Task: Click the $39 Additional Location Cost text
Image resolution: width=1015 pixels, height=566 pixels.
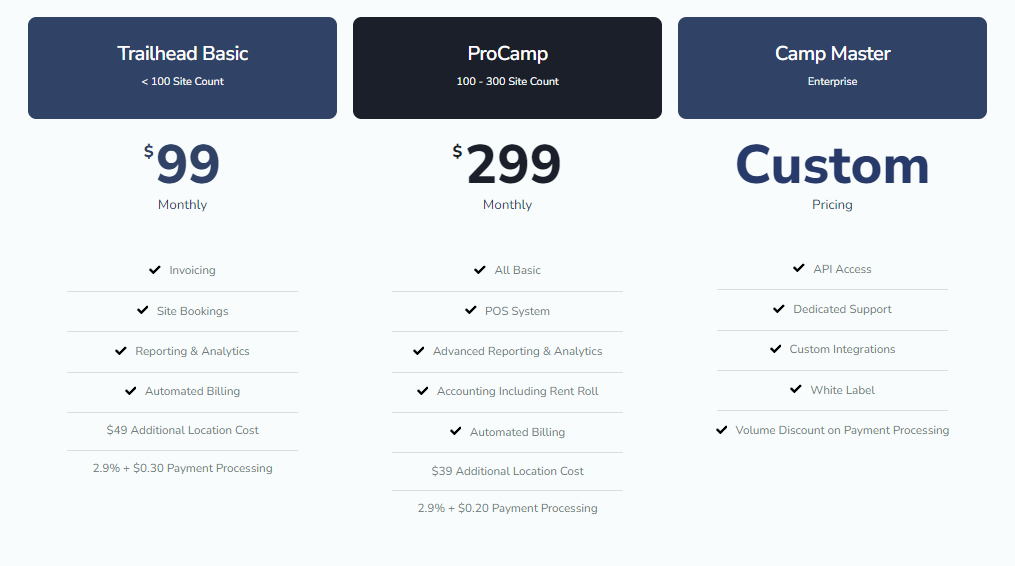Action: click(507, 471)
